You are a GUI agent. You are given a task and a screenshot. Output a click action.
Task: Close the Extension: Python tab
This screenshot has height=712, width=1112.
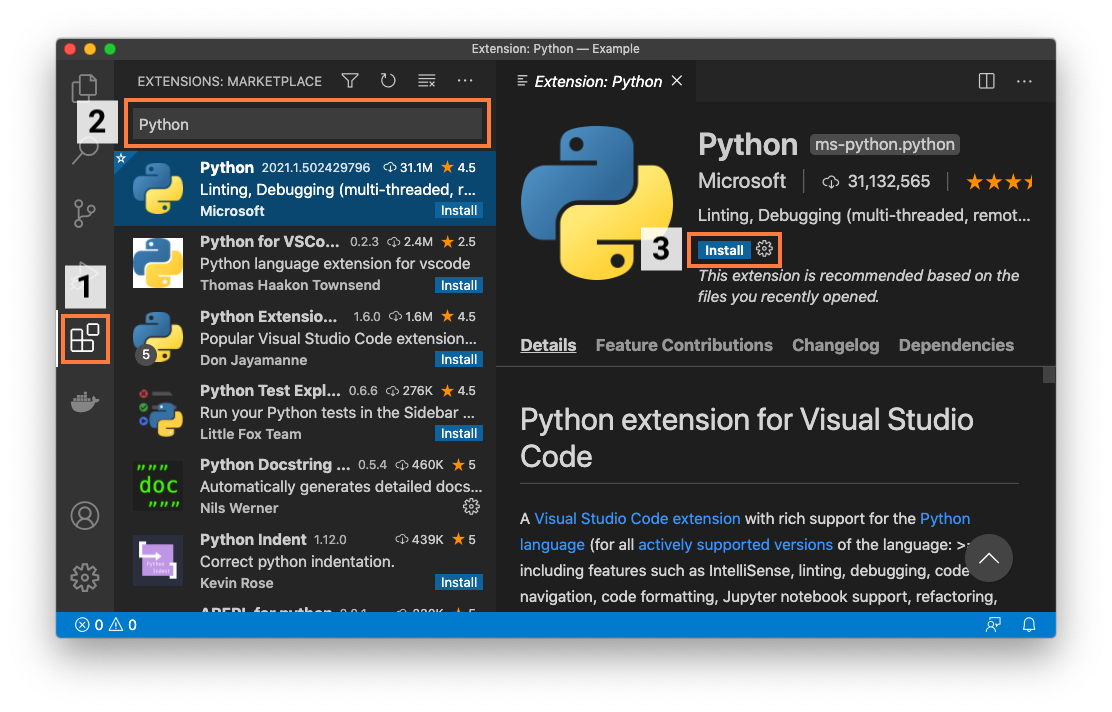pos(677,81)
